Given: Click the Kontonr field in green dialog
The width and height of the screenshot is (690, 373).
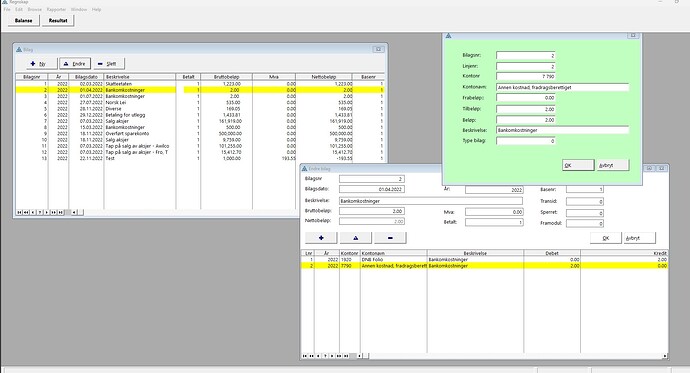Looking at the screenshot, I should tap(525, 77).
